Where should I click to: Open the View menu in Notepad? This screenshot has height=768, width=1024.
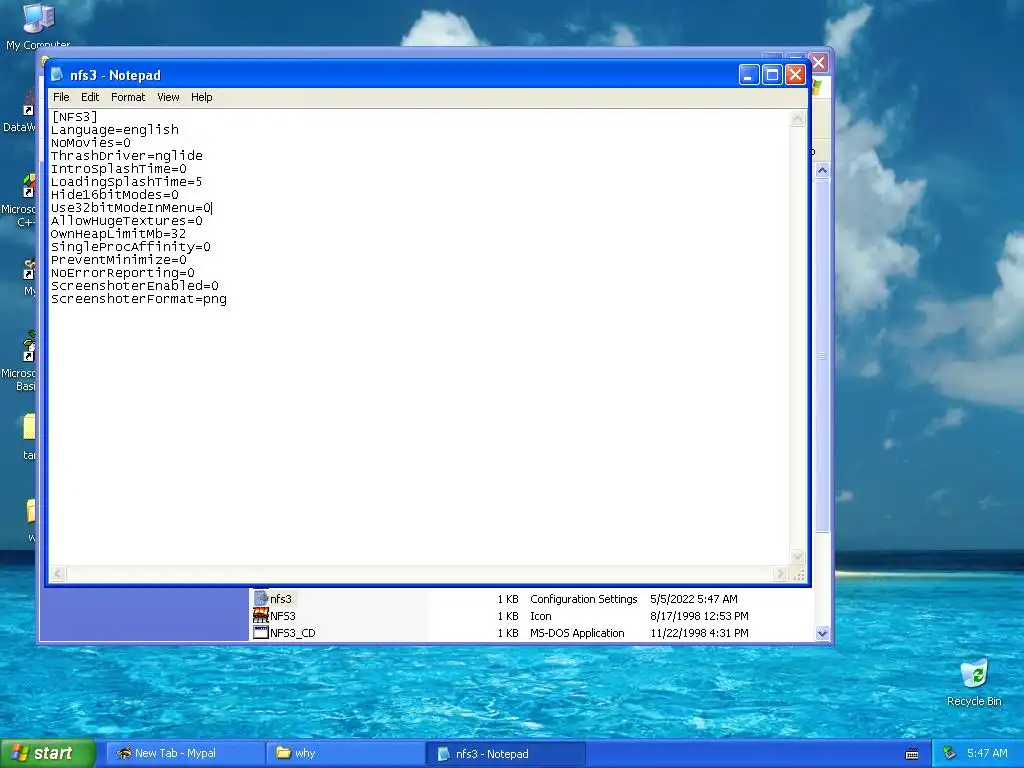point(168,97)
